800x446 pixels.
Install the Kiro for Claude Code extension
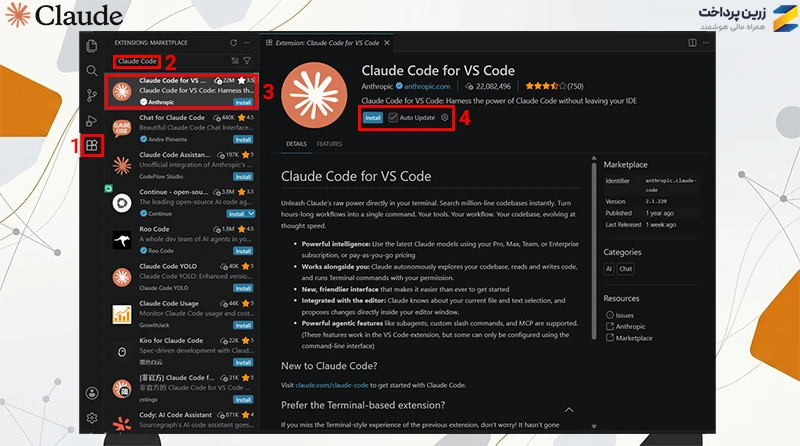tap(243, 363)
